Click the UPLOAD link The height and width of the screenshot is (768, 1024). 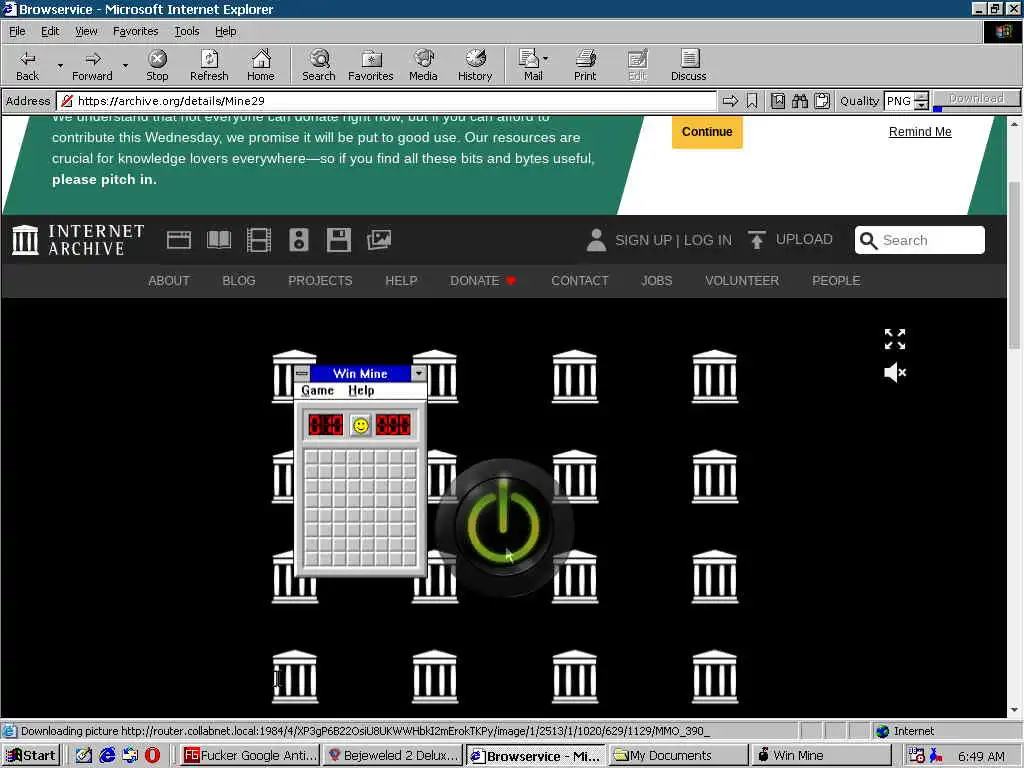click(x=804, y=239)
